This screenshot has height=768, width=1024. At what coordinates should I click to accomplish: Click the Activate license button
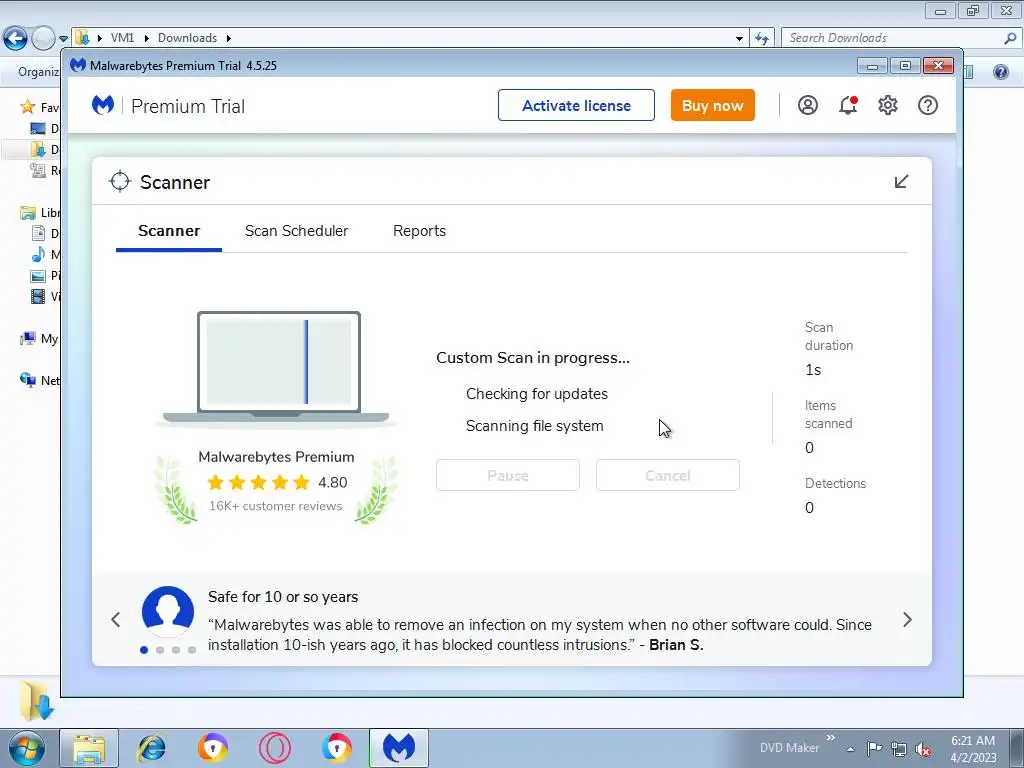576,105
